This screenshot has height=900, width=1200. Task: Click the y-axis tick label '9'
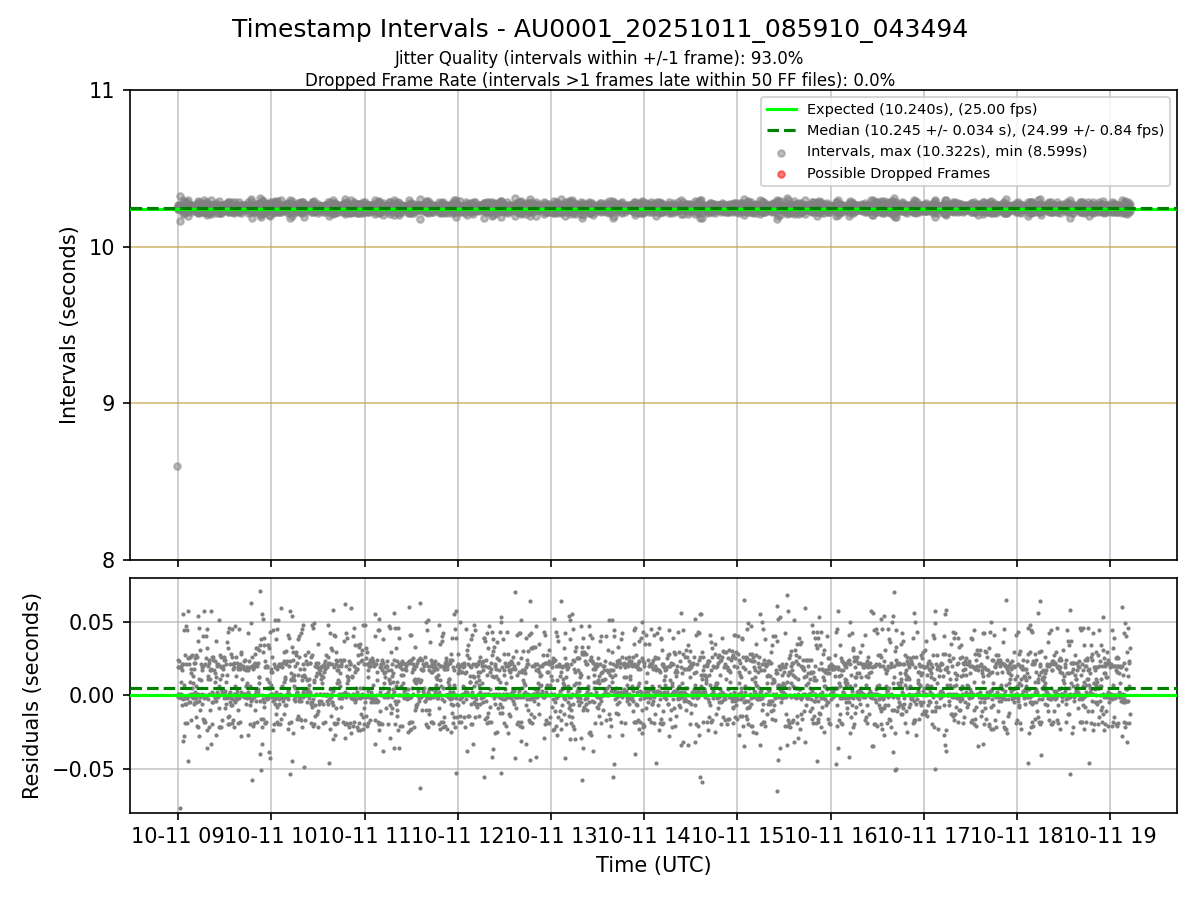[x=110, y=403]
